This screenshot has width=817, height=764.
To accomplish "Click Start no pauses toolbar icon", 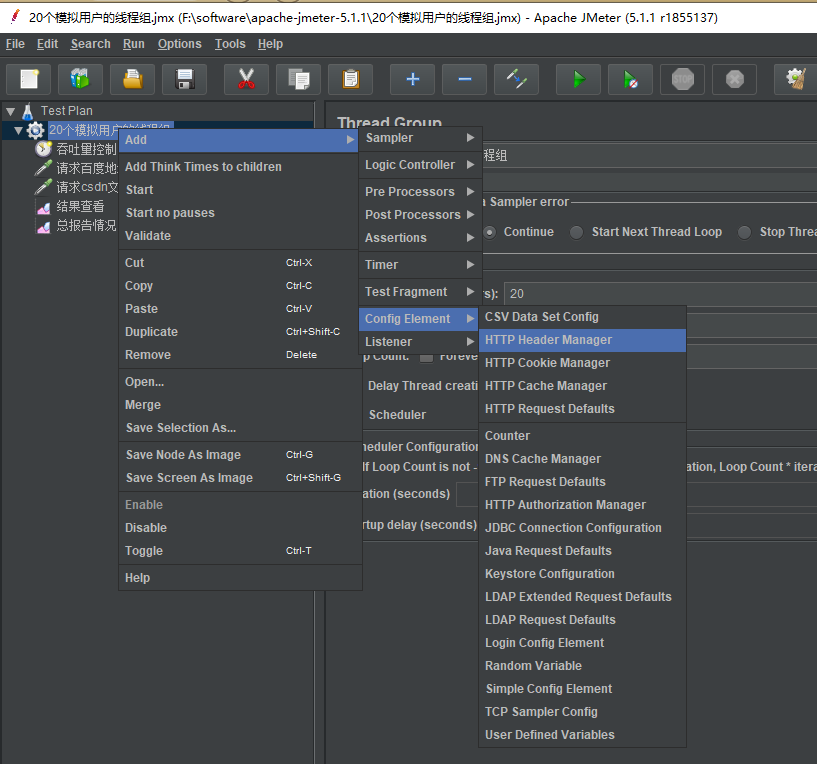I will (630, 79).
